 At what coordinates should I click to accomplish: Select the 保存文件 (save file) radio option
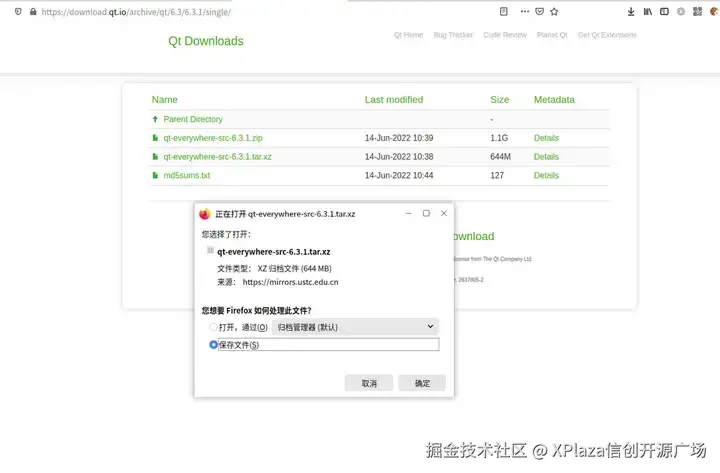[x=213, y=344]
